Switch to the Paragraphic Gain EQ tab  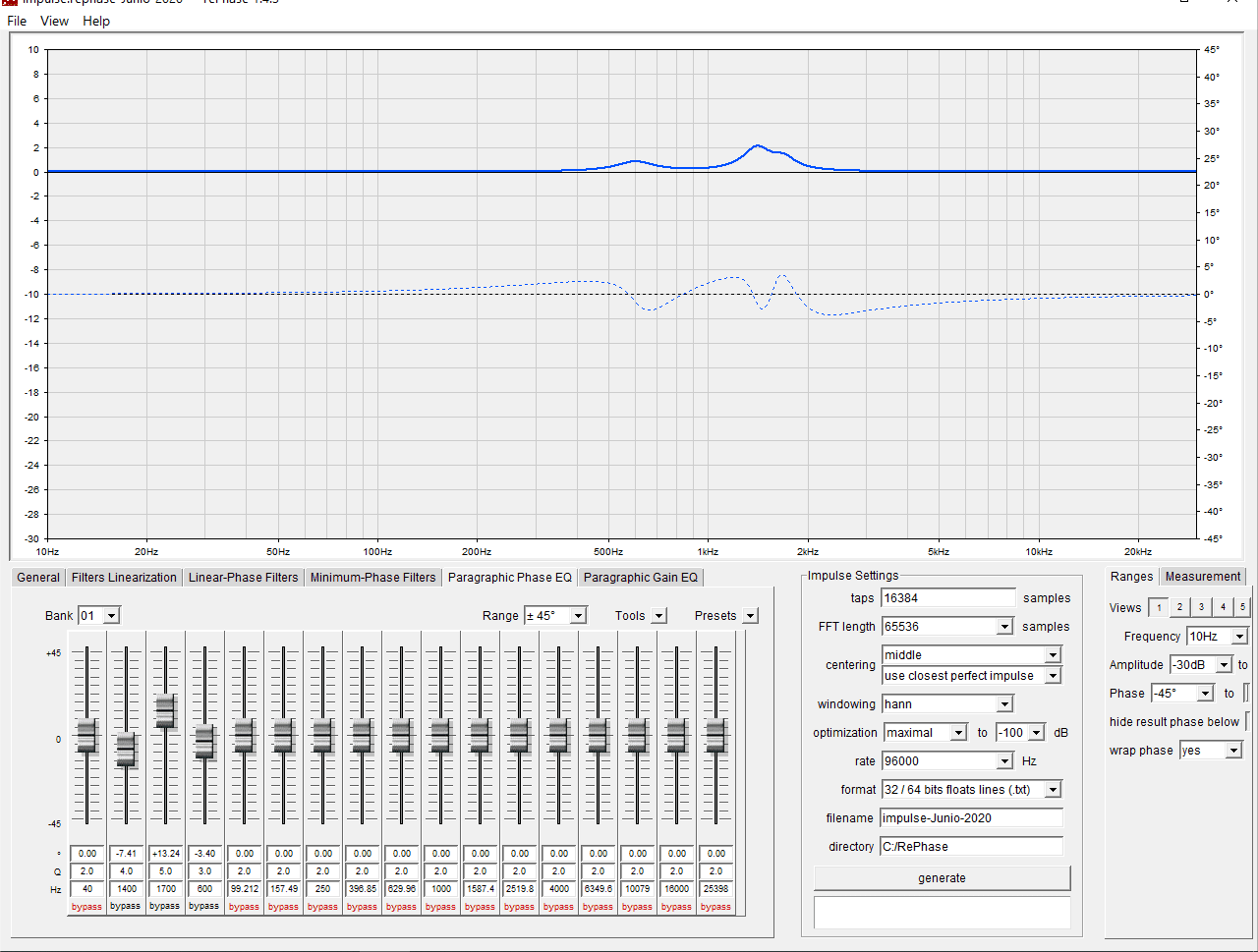coord(641,578)
